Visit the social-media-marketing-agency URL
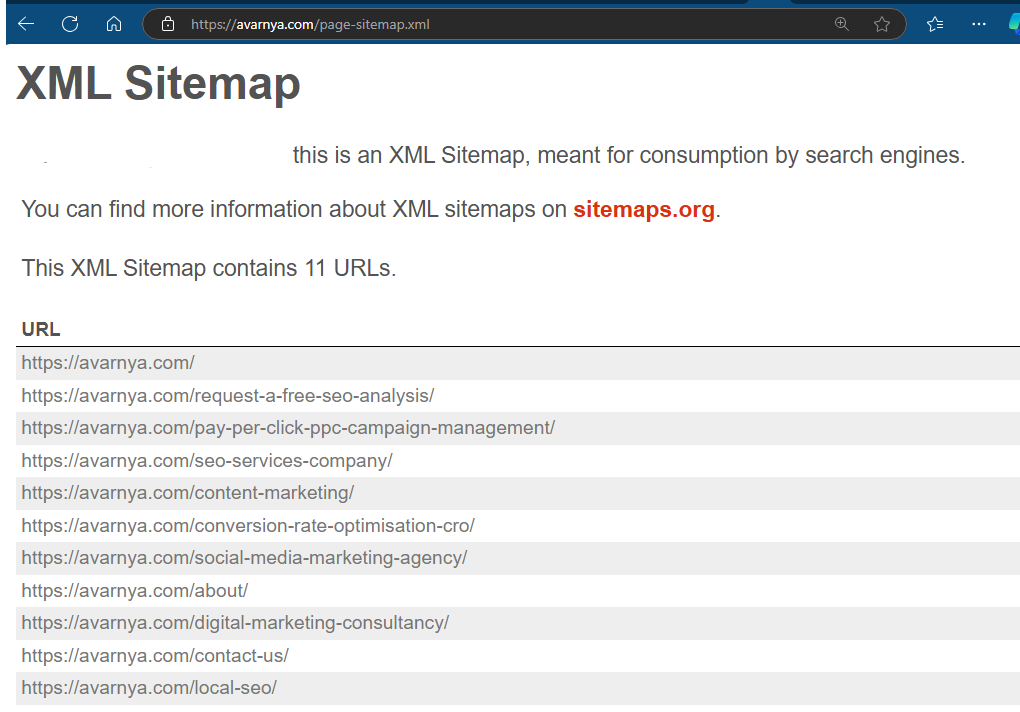This screenshot has width=1020, height=712. 244,558
